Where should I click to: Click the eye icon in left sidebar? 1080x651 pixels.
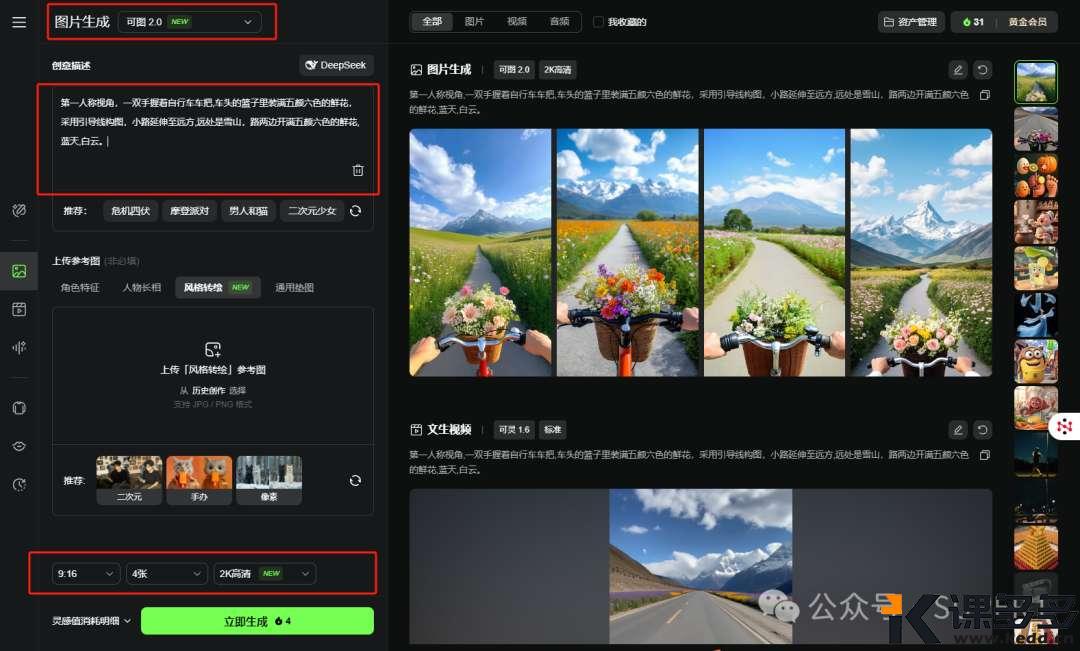[x=18, y=446]
